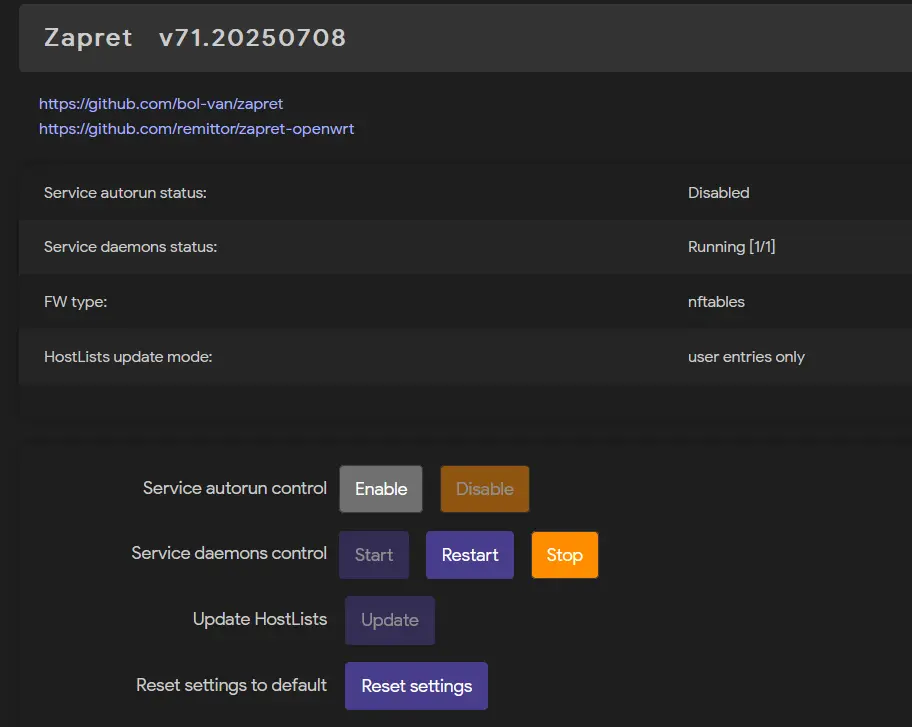Click the Running [1/1] daemons status value
Viewport: 912px width, 727px height.
pyautogui.click(x=732, y=247)
